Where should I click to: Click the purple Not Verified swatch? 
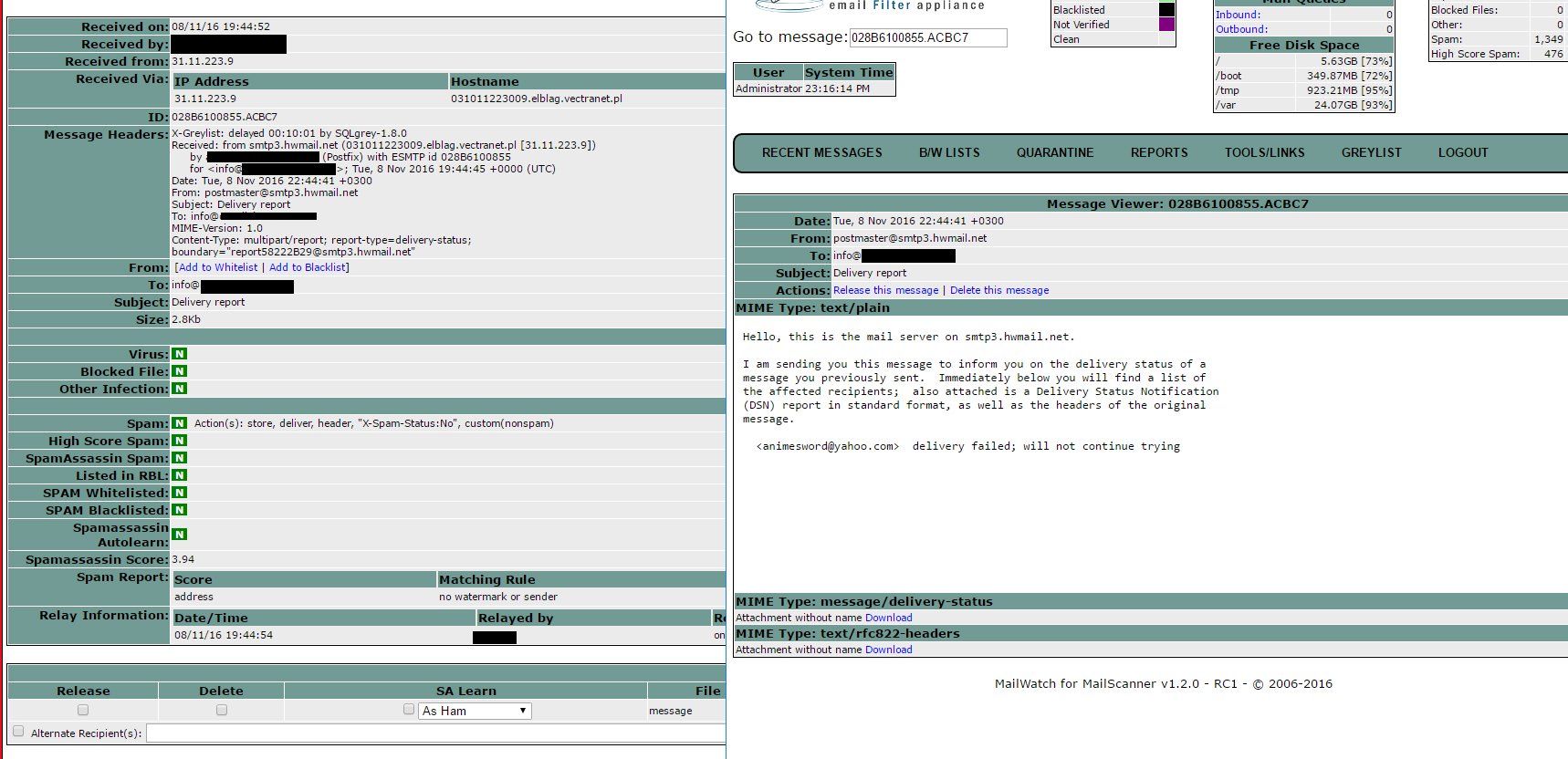(x=1166, y=25)
